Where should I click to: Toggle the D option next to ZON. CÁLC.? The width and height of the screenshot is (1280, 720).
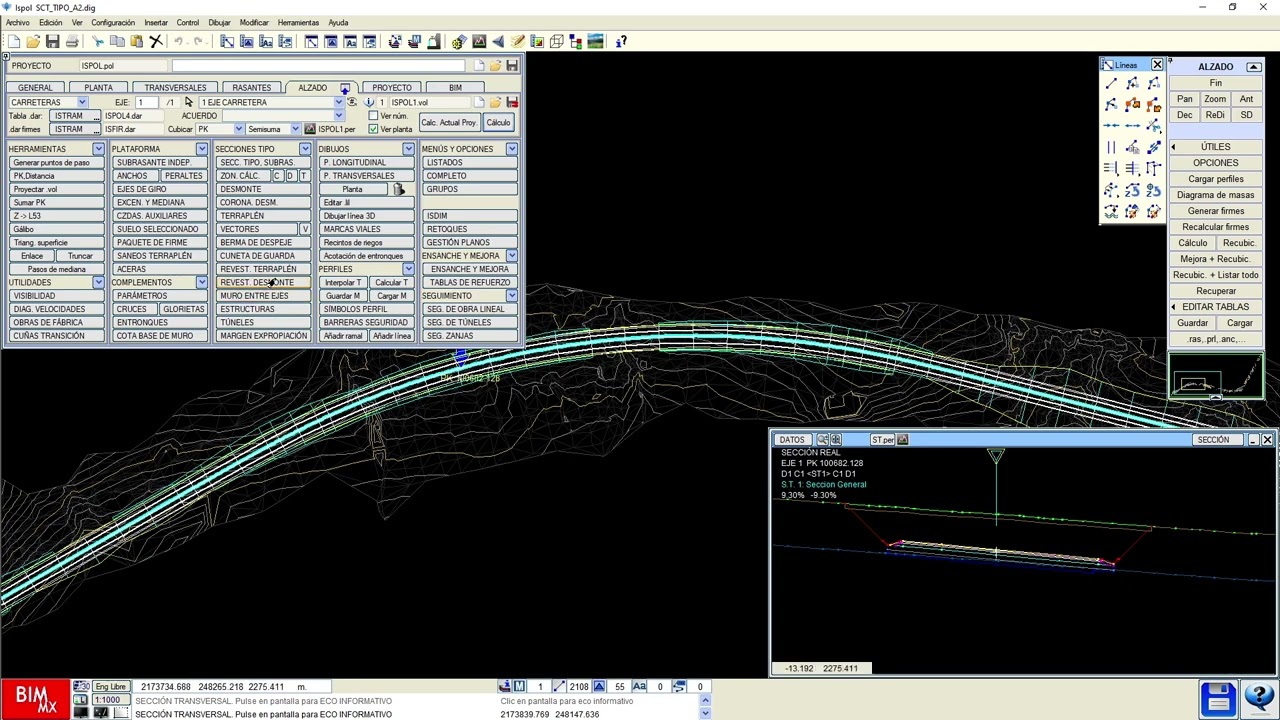[290, 176]
